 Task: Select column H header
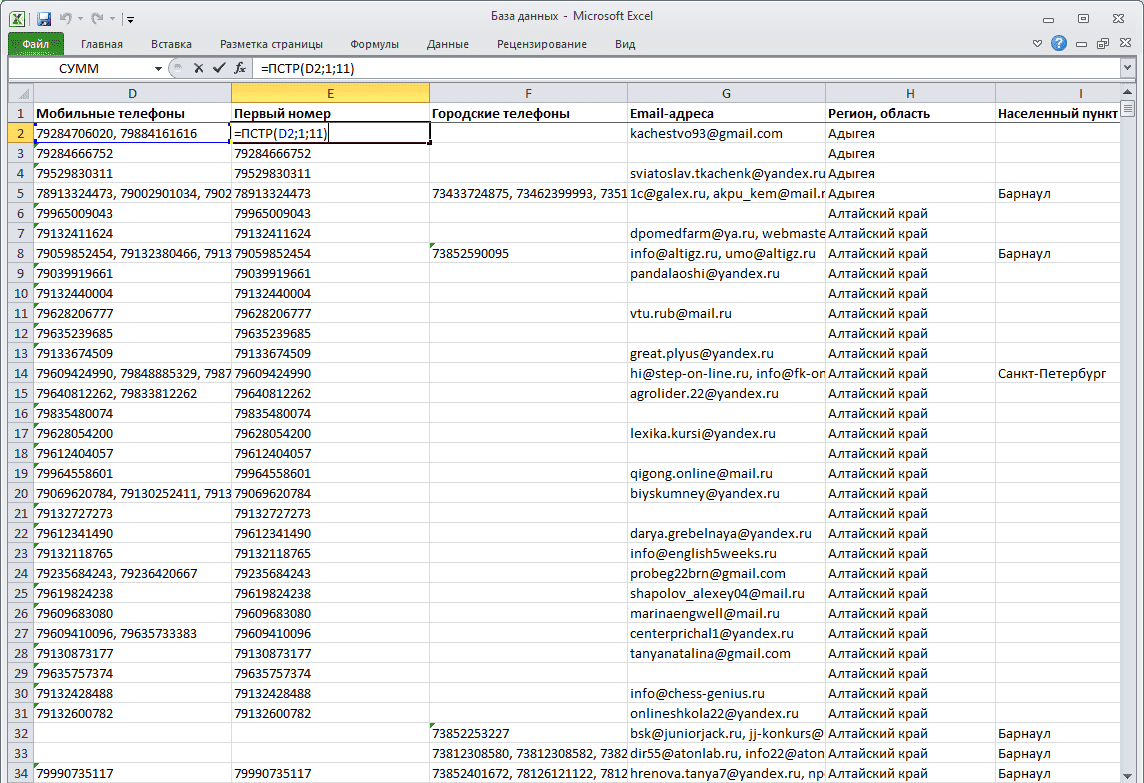pyautogui.click(x=910, y=93)
